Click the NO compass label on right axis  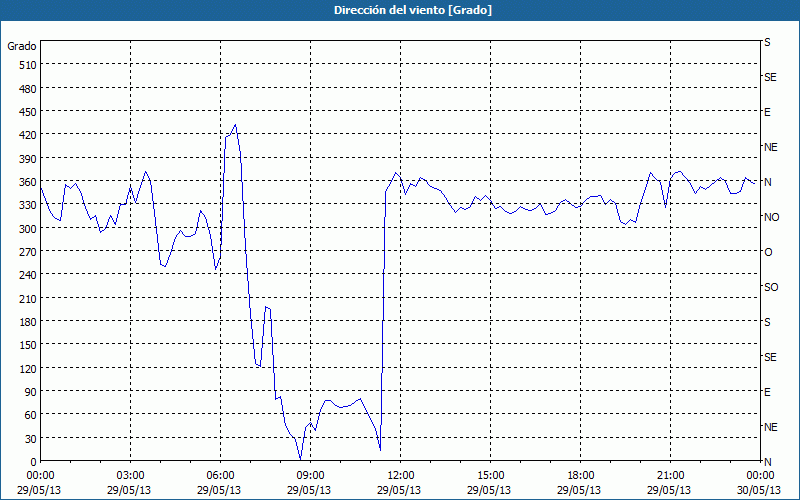pyautogui.click(x=771, y=217)
